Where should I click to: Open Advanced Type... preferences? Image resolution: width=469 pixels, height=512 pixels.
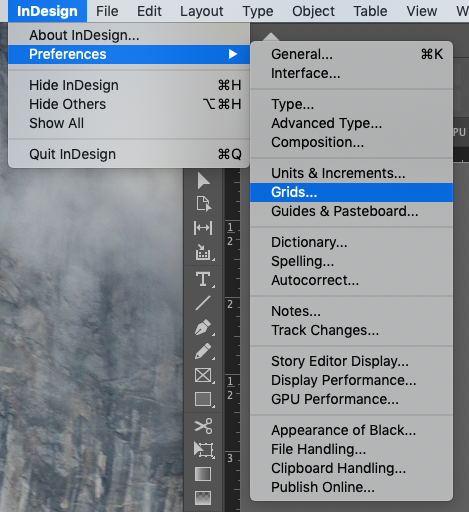pyautogui.click(x=351, y=123)
